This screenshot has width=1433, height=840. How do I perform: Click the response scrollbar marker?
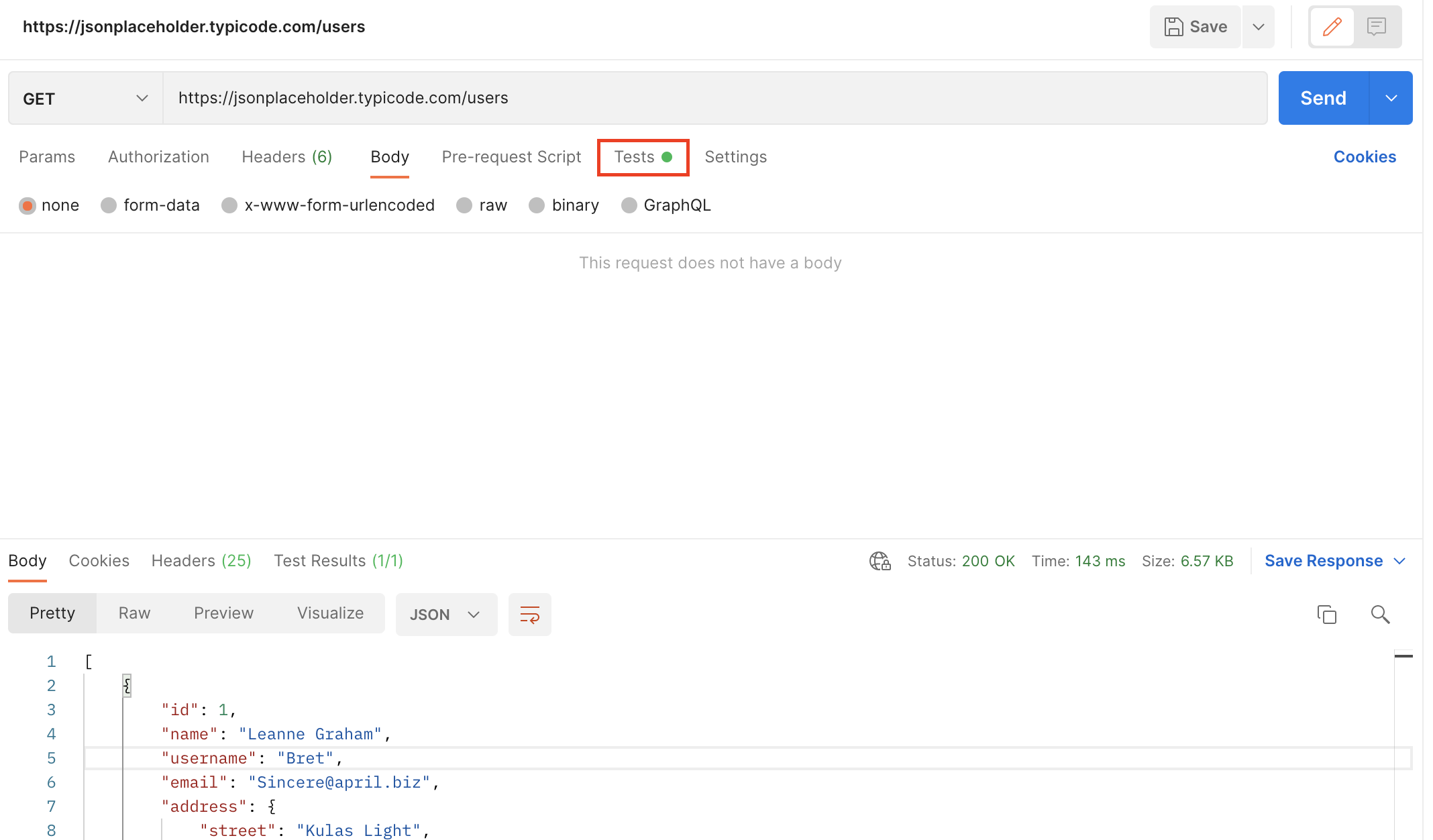[x=1403, y=655]
